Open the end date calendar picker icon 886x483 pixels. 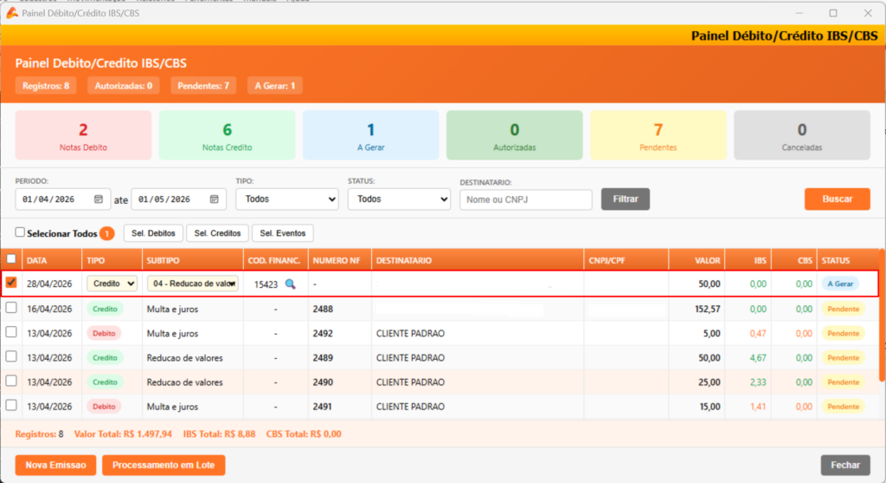pyautogui.click(x=214, y=199)
